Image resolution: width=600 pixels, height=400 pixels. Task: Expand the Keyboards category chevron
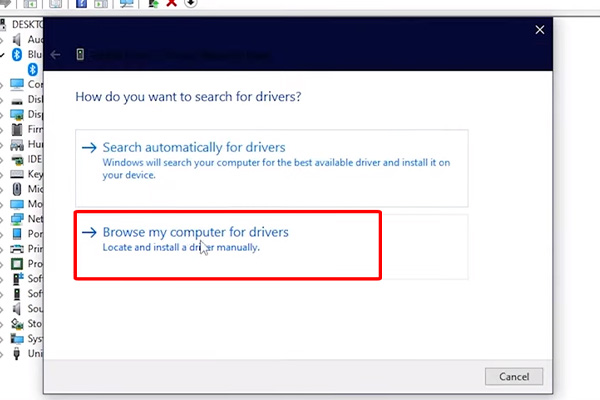2,175
